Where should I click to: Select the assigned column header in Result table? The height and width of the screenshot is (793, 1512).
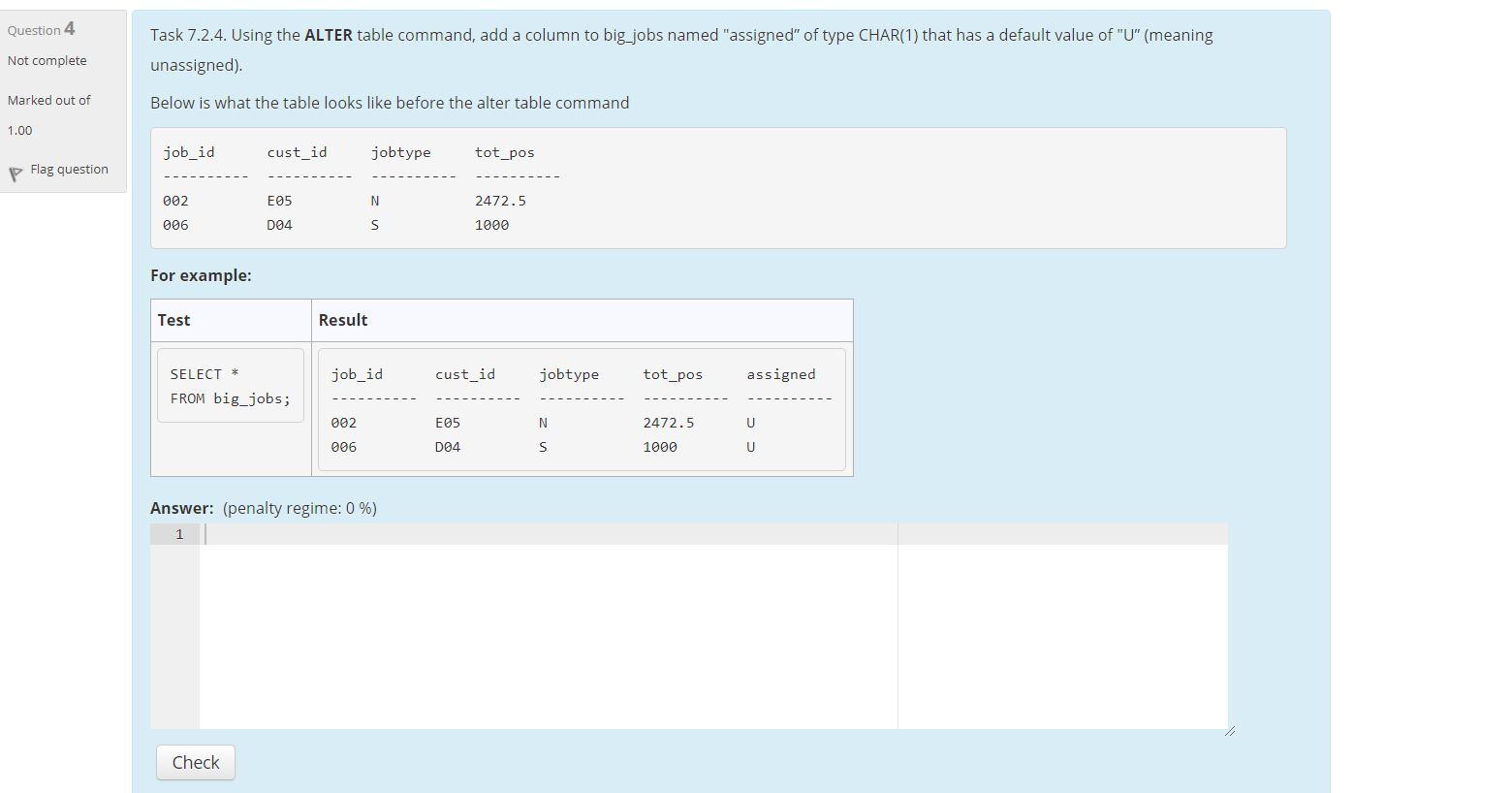point(780,374)
